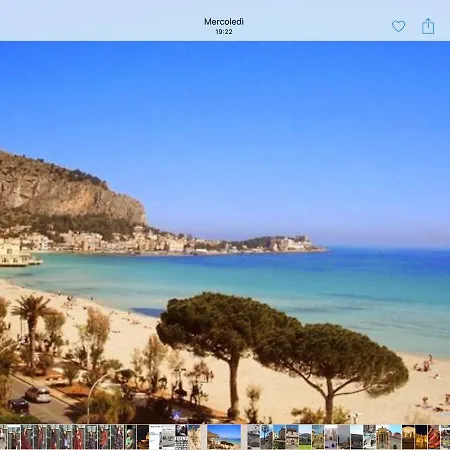This screenshot has height=450, width=450.
Task: Open the palm tree building thumbnail
Action: point(266,437)
